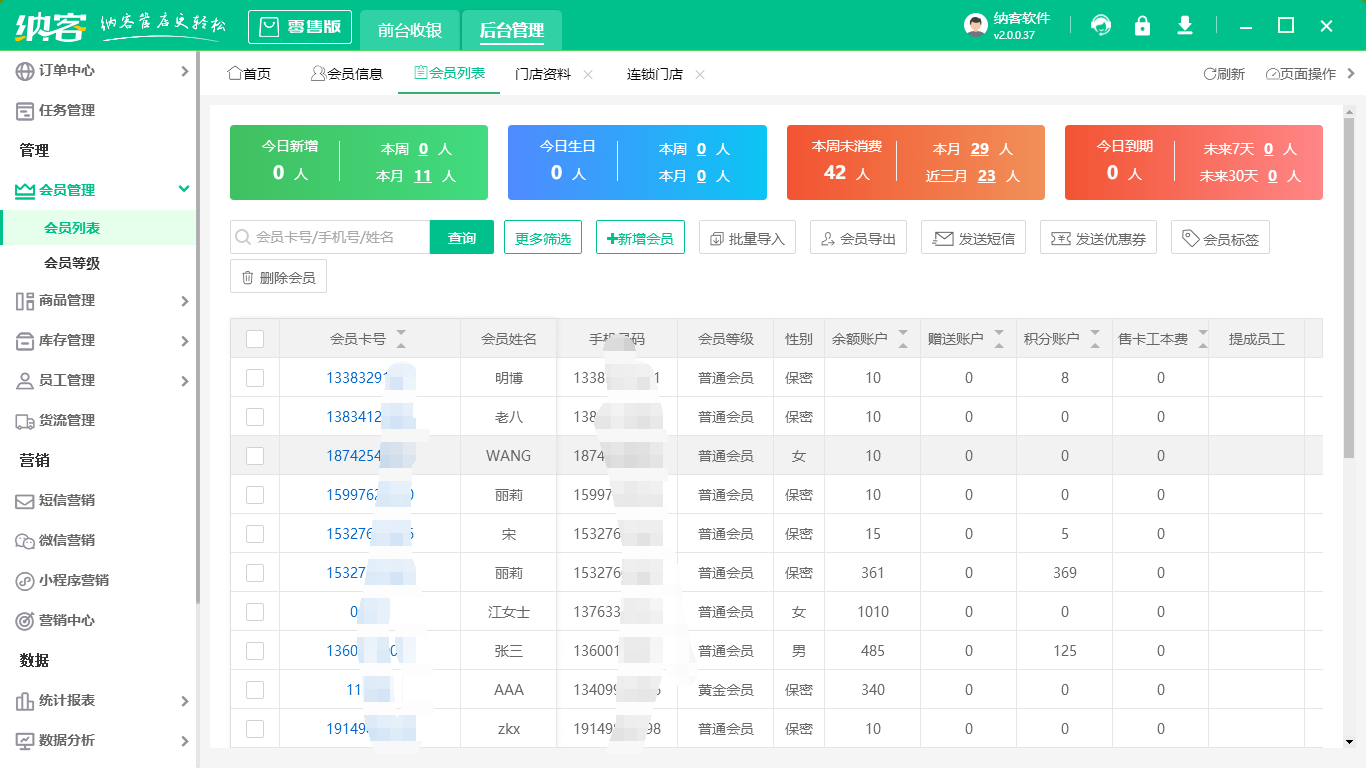
Task: Click the 纳客 logo
Action: pos(50,26)
